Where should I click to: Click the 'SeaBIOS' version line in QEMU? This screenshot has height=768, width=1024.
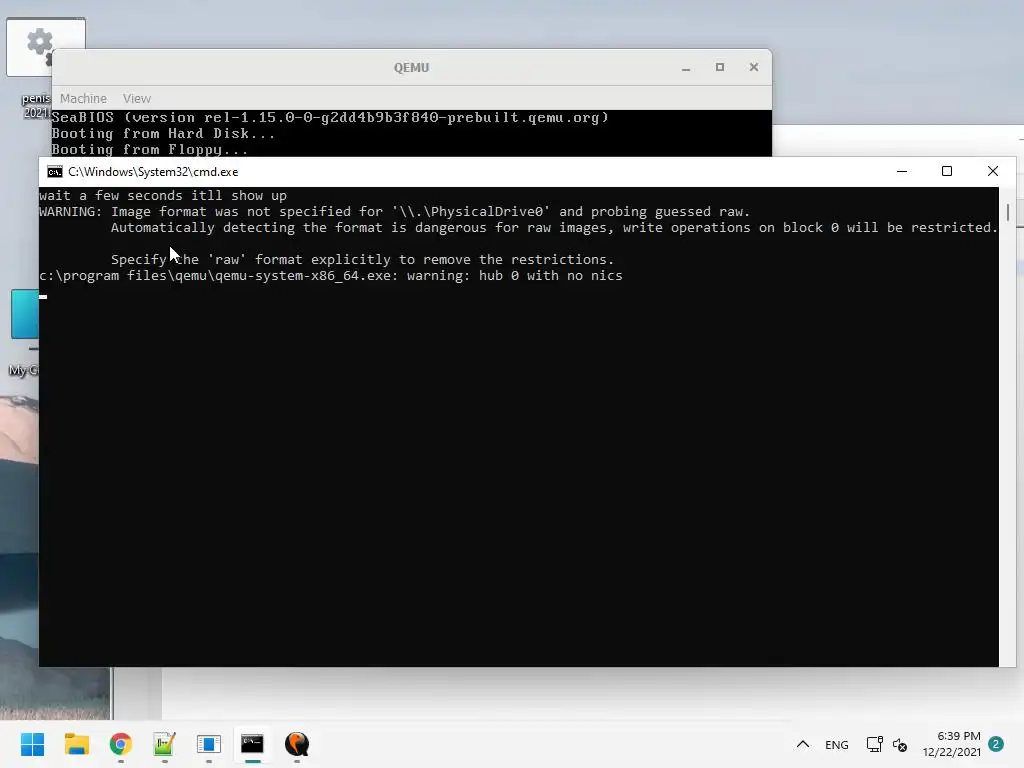point(330,118)
